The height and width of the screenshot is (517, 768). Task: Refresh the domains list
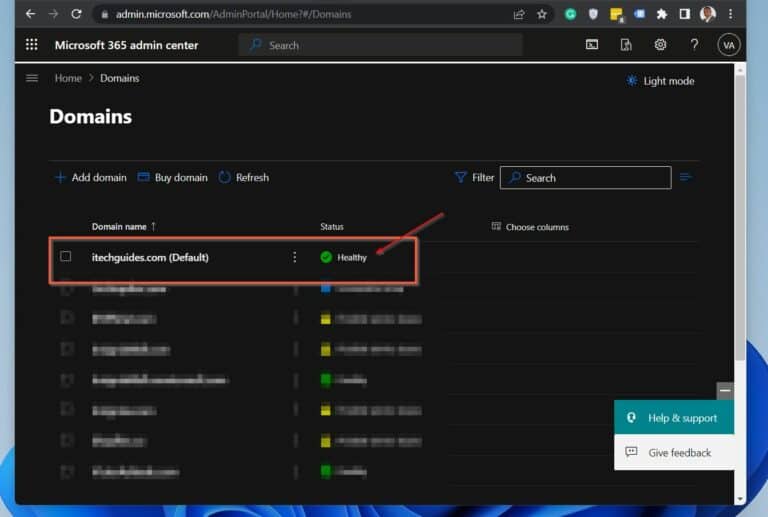pyautogui.click(x=243, y=177)
